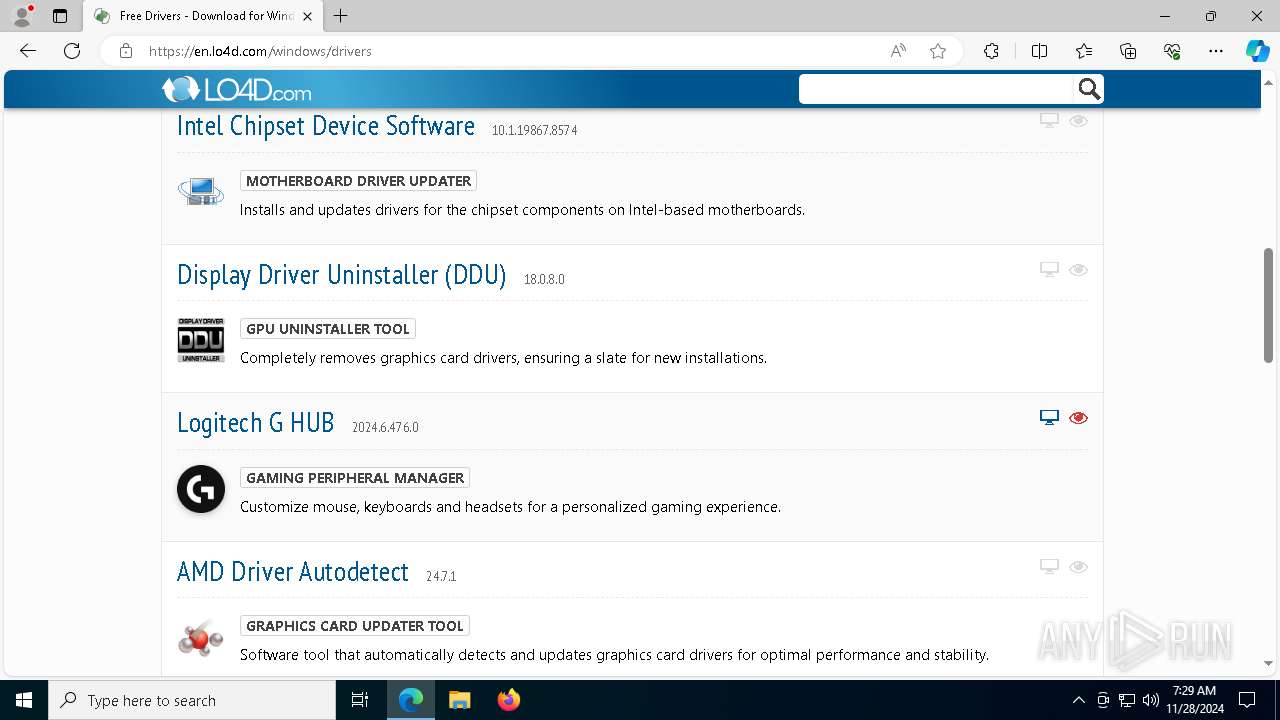
Task: Open Display Driver Uninstaller (DDU) link
Action: pos(342,275)
